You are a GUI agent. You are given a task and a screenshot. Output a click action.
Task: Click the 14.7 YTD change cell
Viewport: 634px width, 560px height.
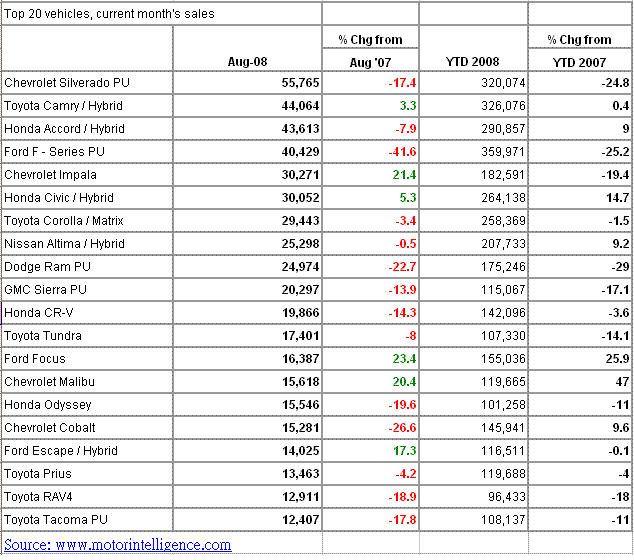click(581, 198)
